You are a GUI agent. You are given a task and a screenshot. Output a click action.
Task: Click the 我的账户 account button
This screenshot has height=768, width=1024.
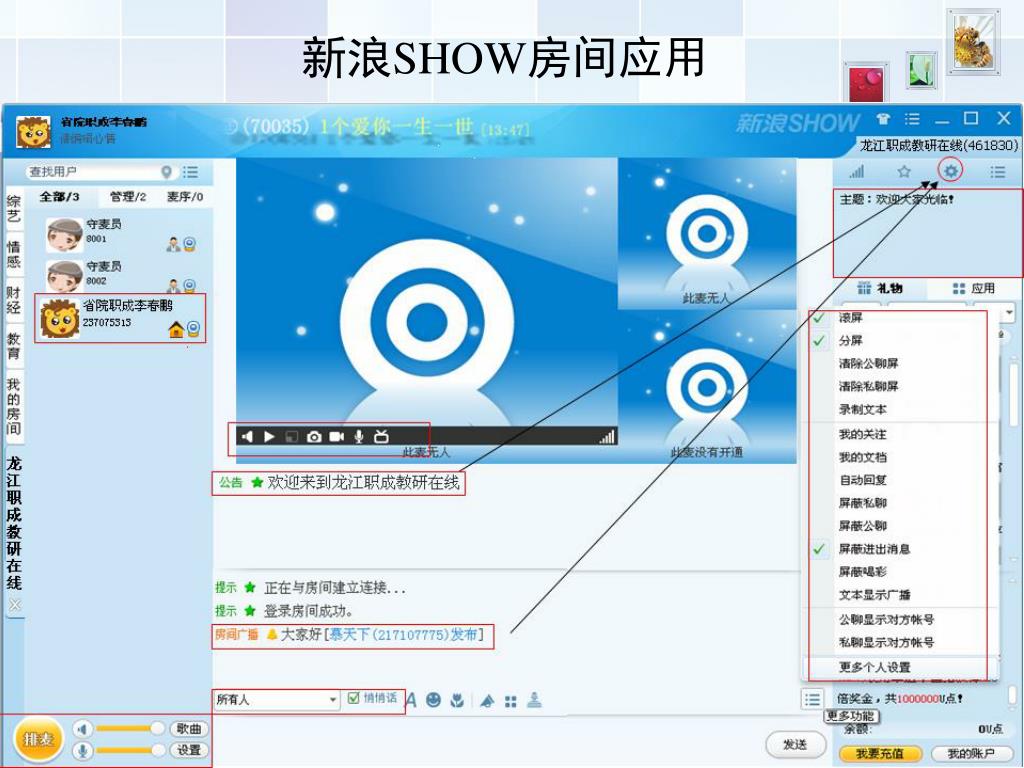tap(970, 754)
